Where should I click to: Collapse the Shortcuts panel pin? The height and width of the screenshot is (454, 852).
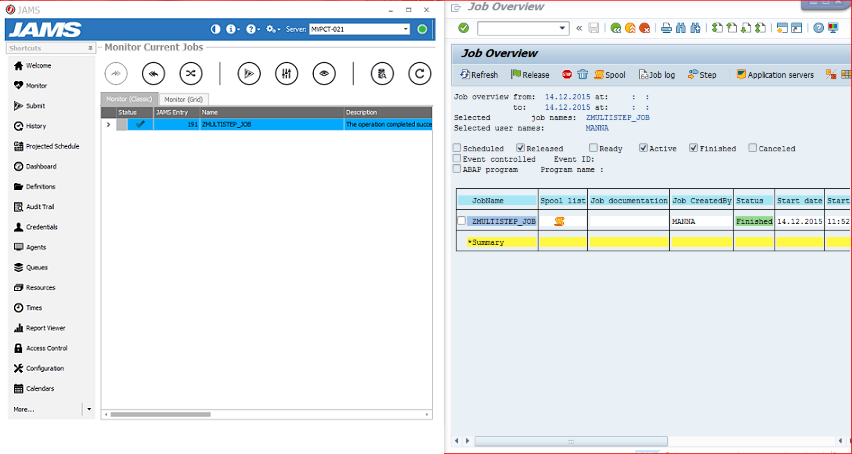(90, 48)
